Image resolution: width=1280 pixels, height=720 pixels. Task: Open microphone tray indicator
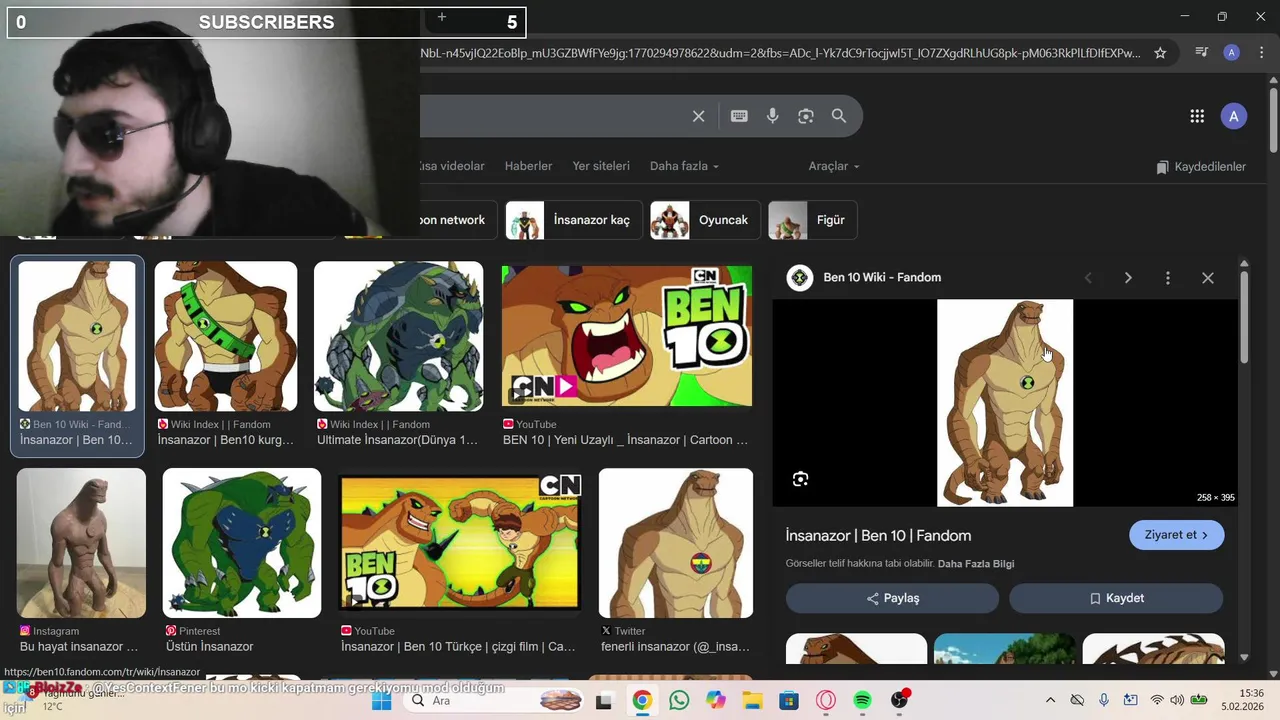point(1103,701)
